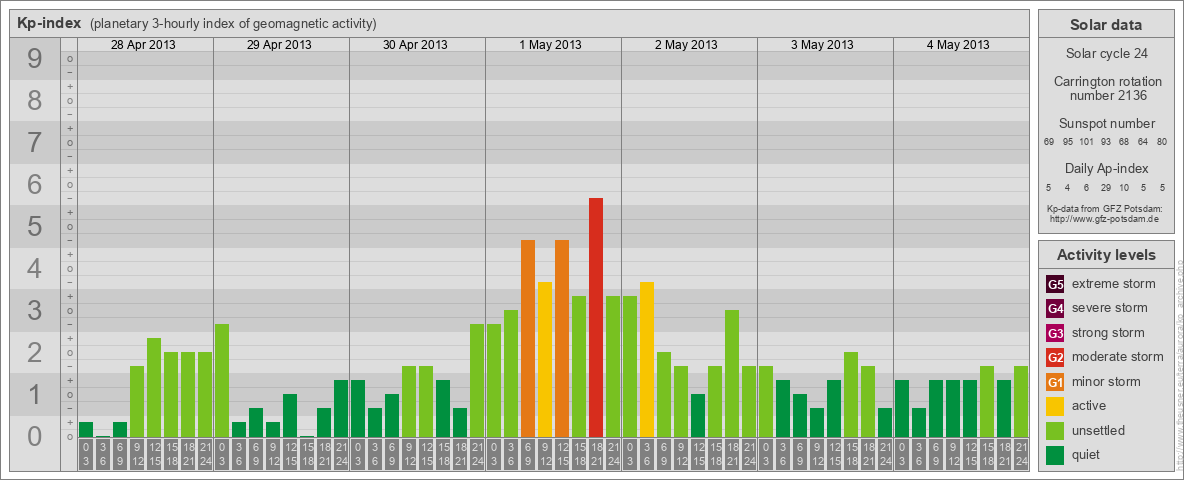Screen dimensions: 1184x480
Task: Click 'Carrington rotation number 2136'
Action: [x=1107, y=88]
